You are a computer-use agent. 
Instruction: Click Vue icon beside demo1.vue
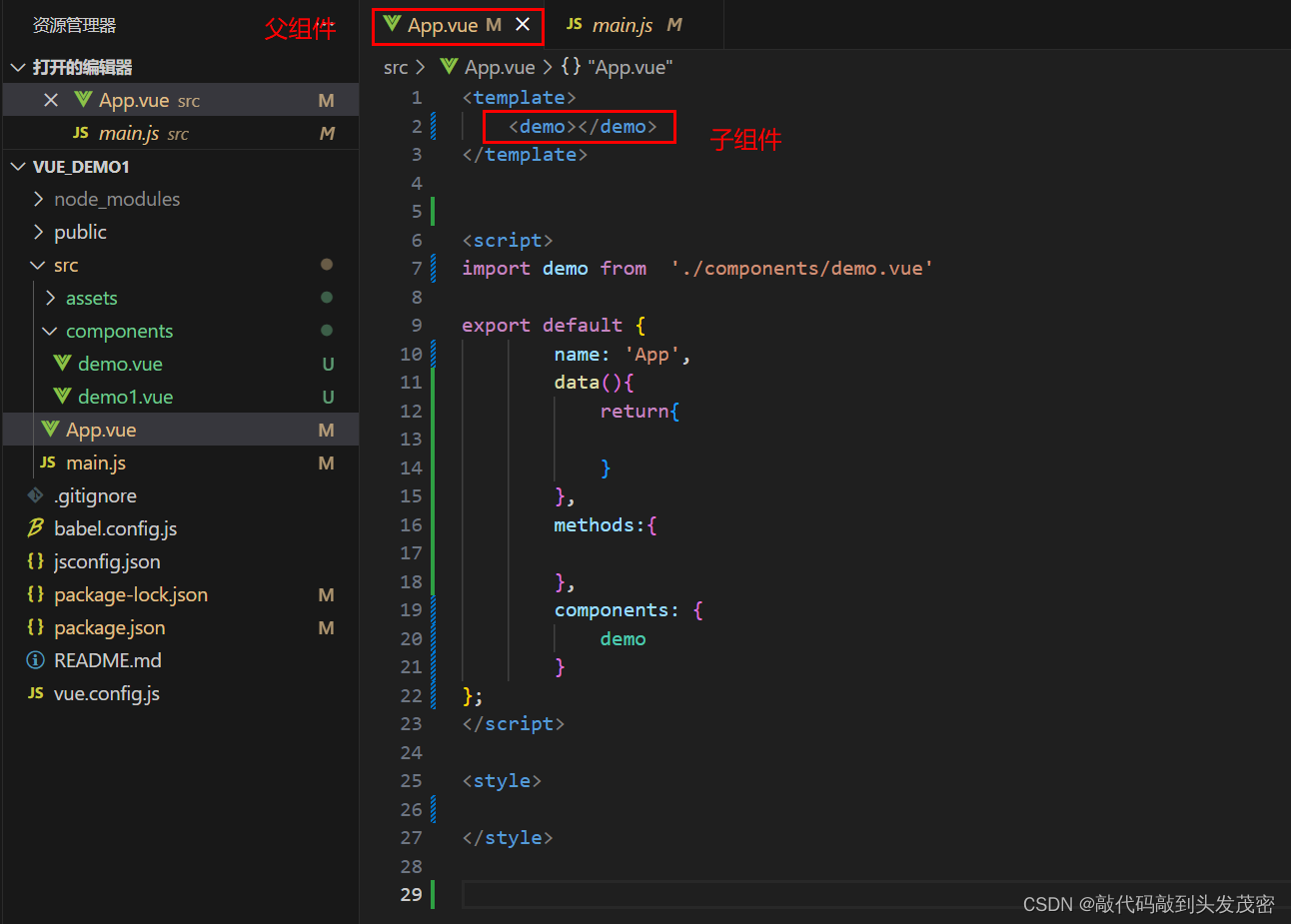tap(62, 396)
